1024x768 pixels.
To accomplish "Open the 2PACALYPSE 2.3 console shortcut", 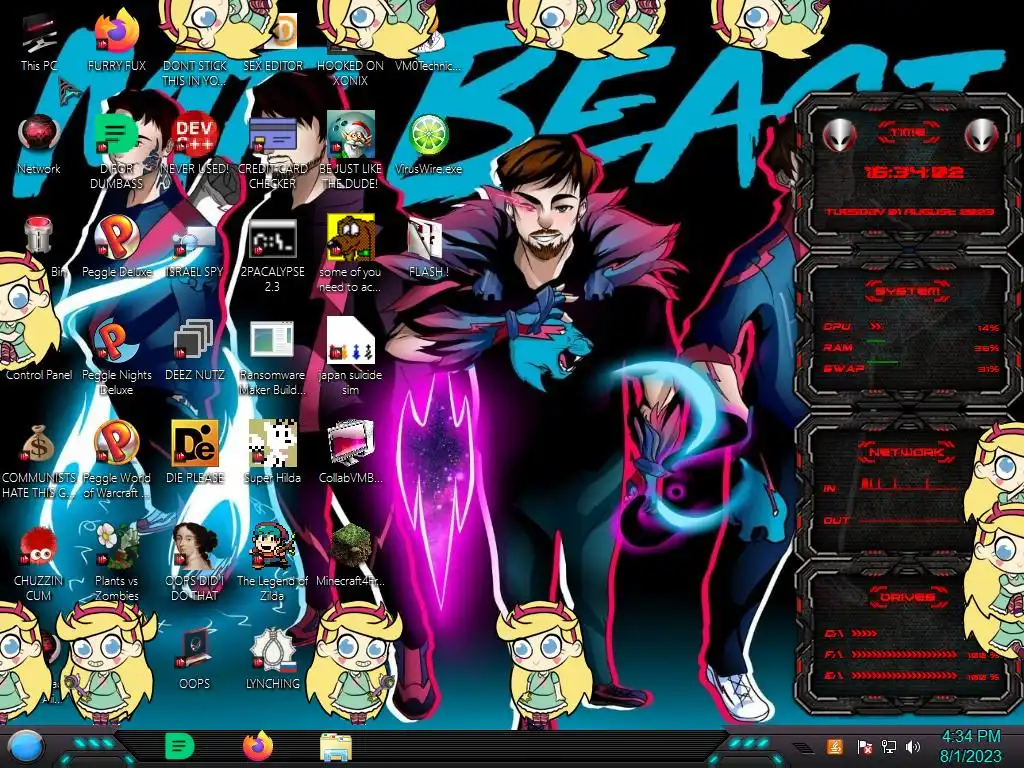I will tap(272, 256).
